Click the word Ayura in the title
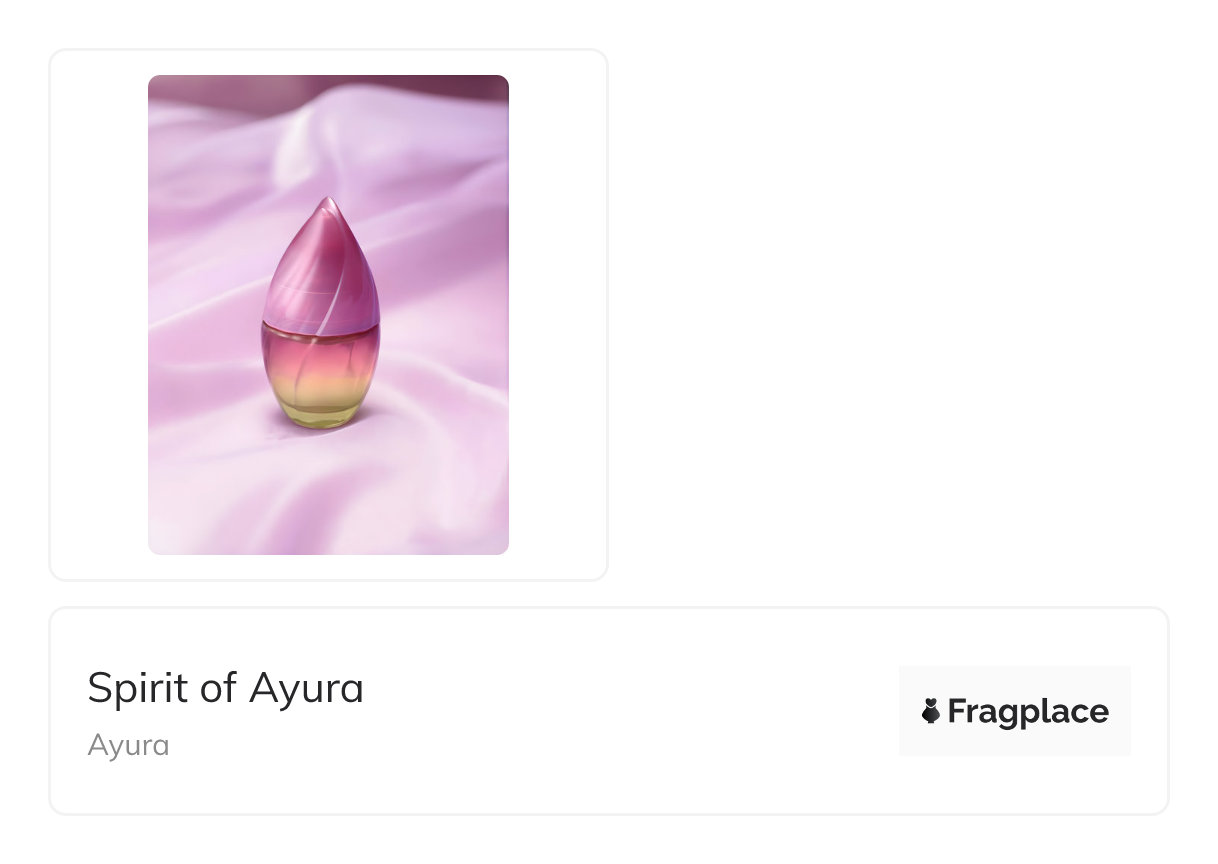The width and height of the screenshot is (1218, 864). click(x=306, y=688)
